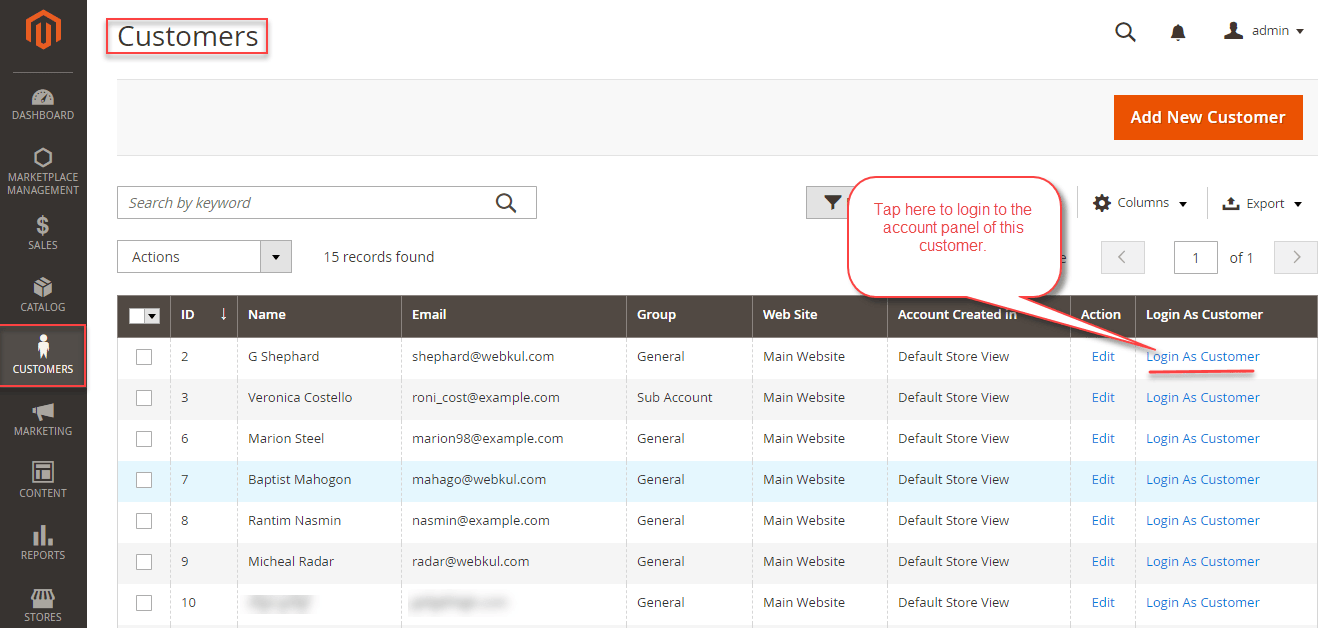Select the checkbox for G Shephard
The height and width of the screenshot is (628, 1329).
[144, 357]
